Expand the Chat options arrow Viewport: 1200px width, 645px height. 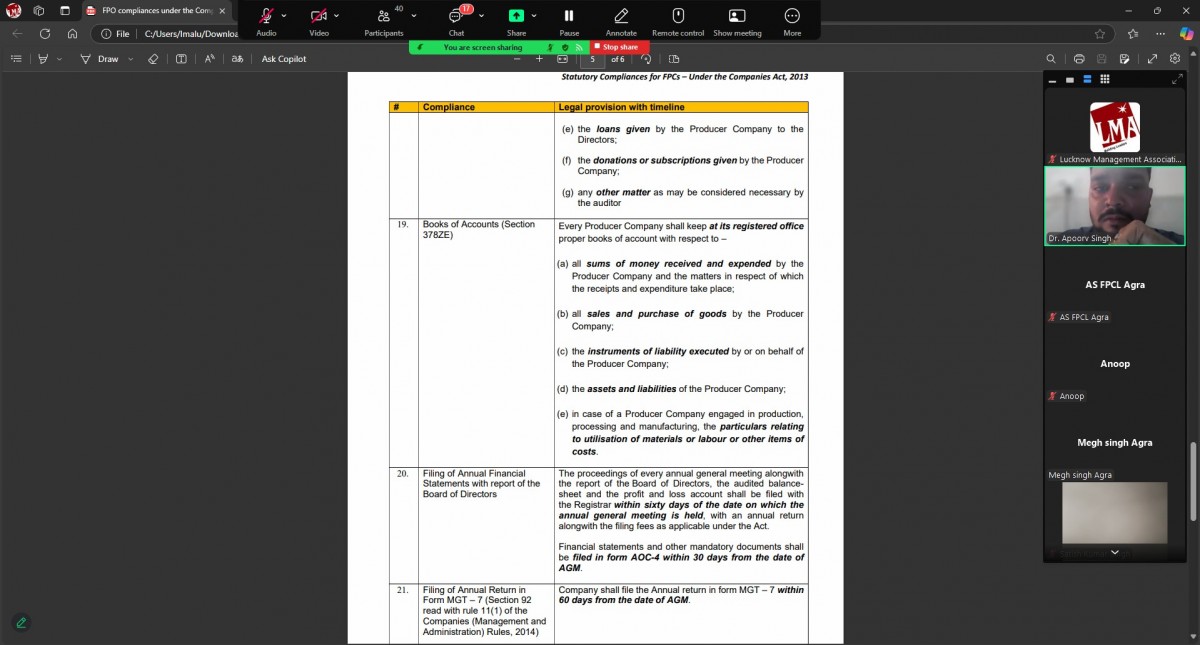(x=481, y=16)
